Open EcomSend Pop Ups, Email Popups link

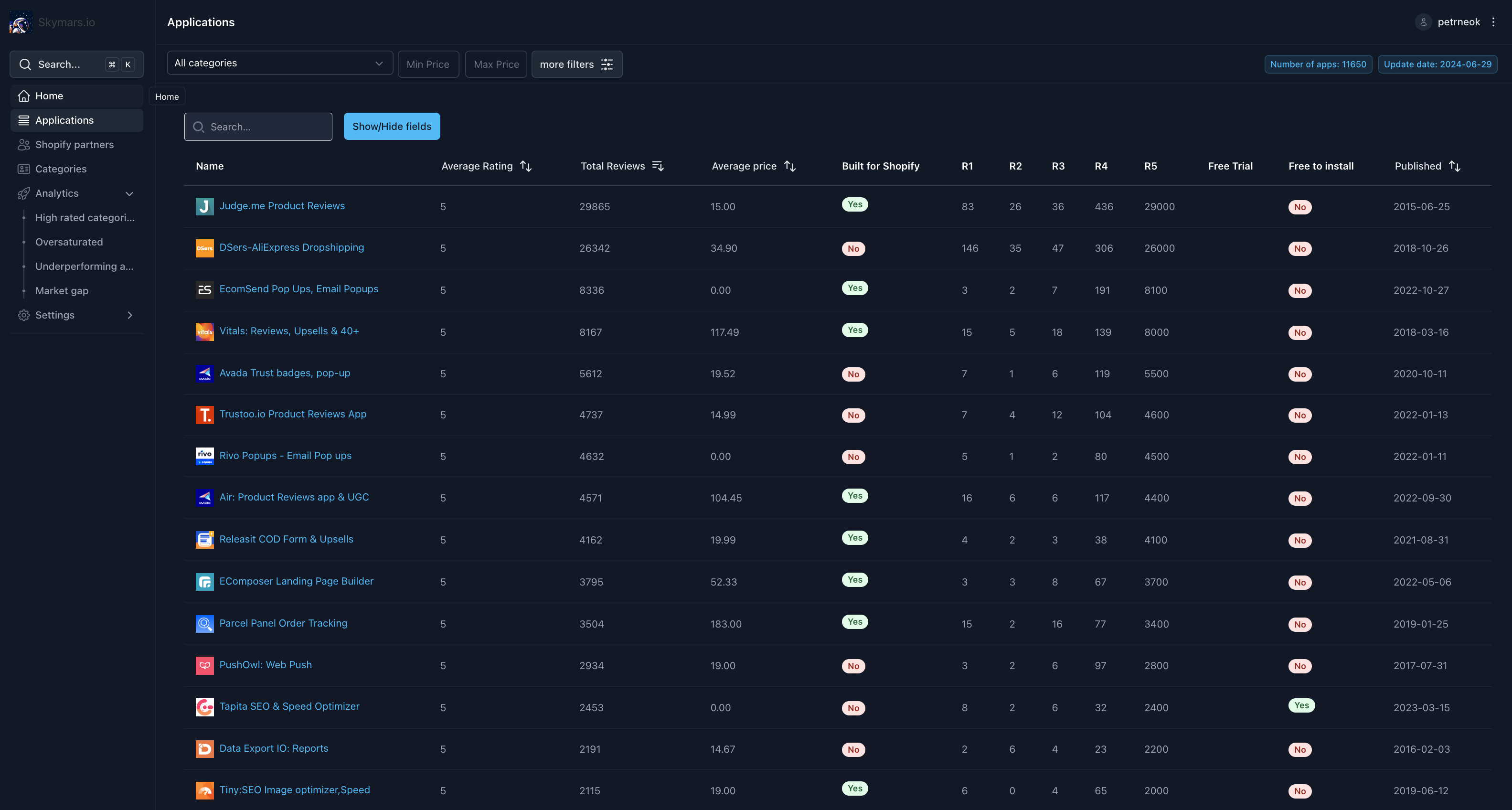coord(299,289)
